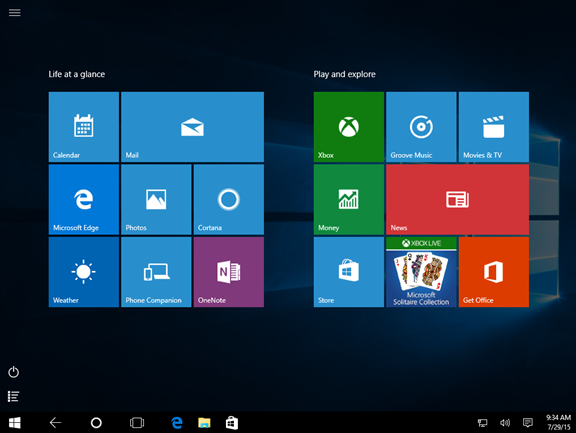The height and width of the screenshot is (433, 576).
Task: Click the 'Life at a glance' group title
Action: (77, 74)
